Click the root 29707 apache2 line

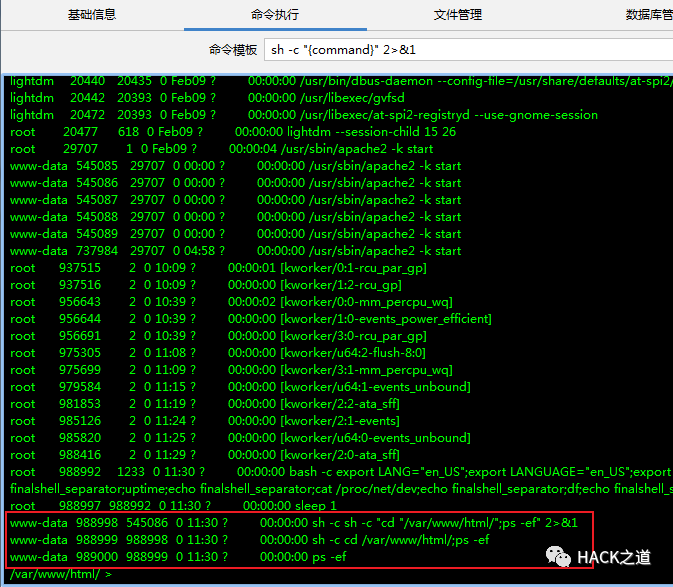[221, 149]
